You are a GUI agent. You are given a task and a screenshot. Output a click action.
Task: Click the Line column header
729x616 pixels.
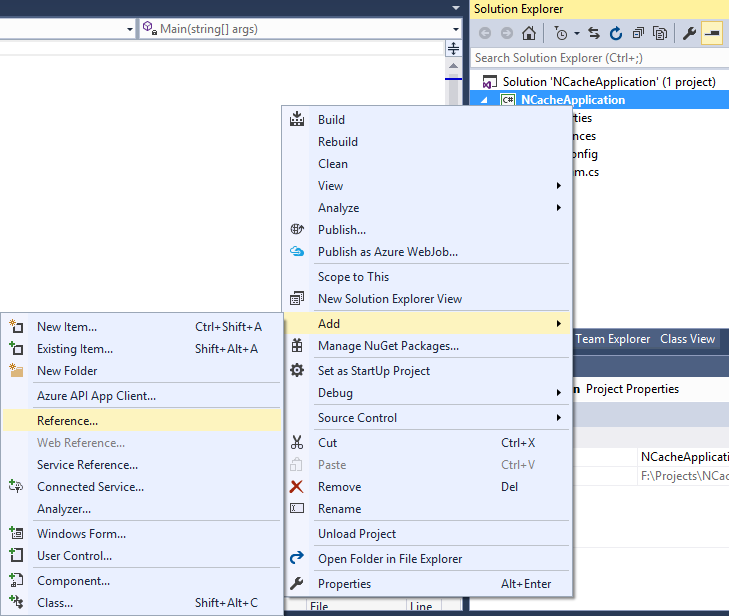(x=421, y=606)
